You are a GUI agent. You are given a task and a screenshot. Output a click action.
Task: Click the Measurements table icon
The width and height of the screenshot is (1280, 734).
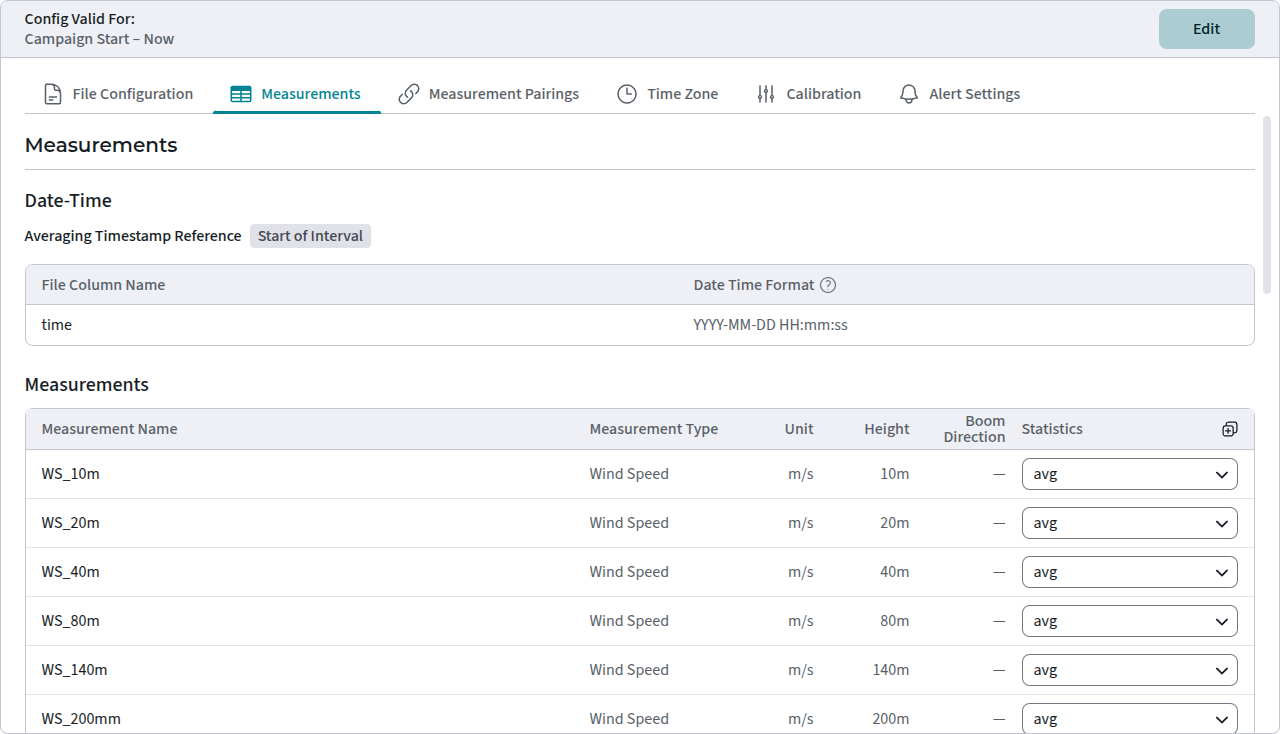[x=241, y=94]
